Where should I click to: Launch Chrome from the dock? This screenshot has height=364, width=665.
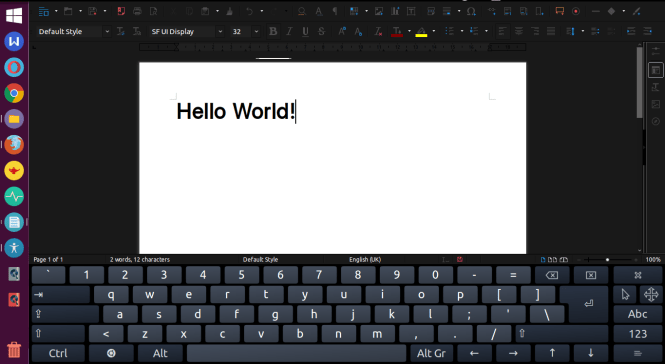[x=14, y=93]
